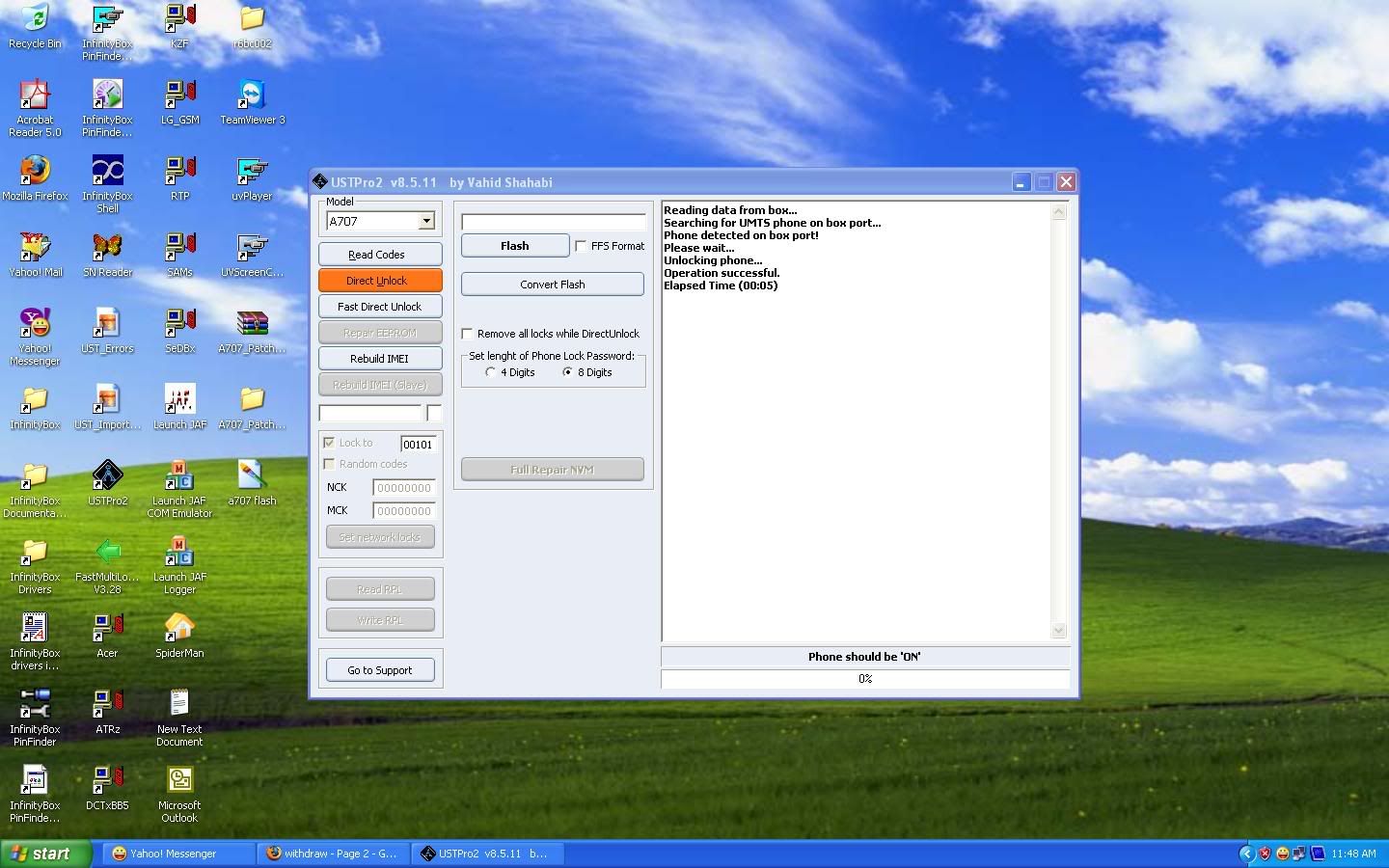Click 'Phone detected on box port!' log line

click(741, 235)
